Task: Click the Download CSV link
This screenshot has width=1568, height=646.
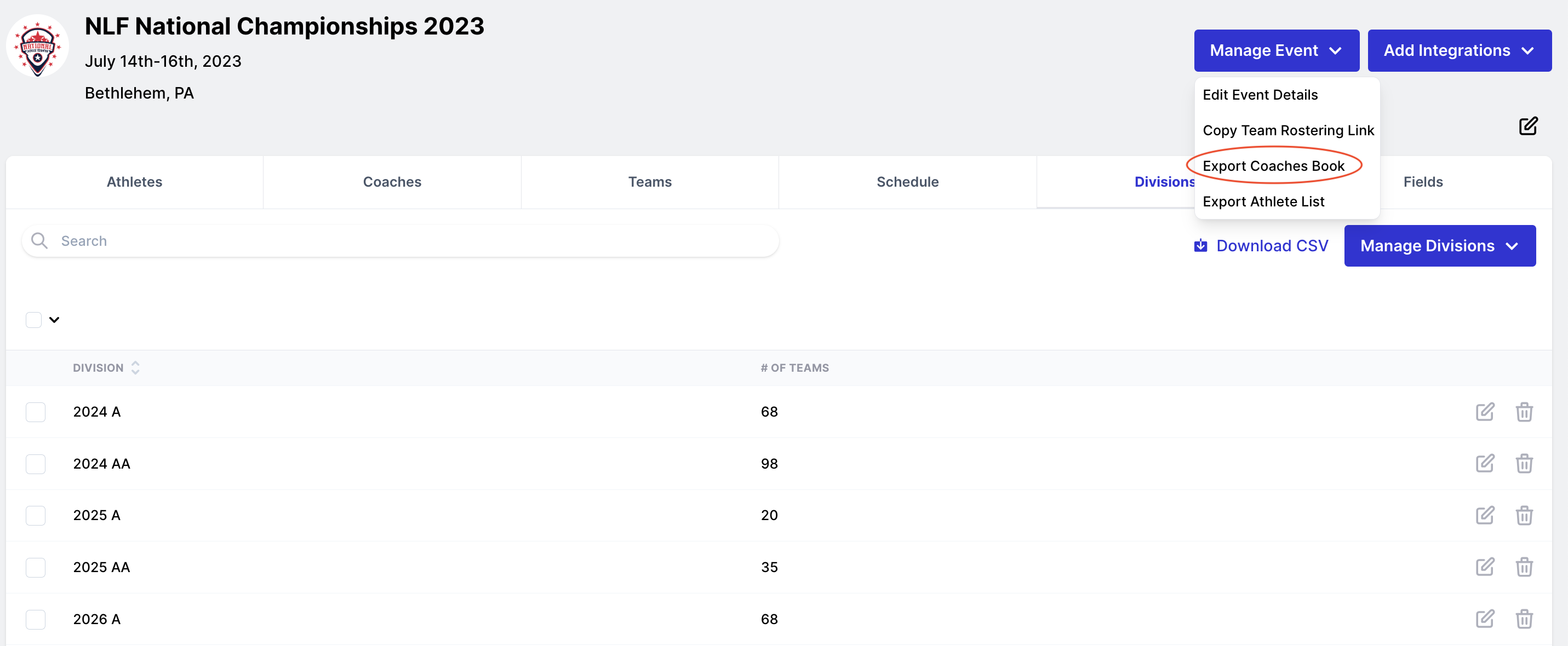Action: (1261, 246)
